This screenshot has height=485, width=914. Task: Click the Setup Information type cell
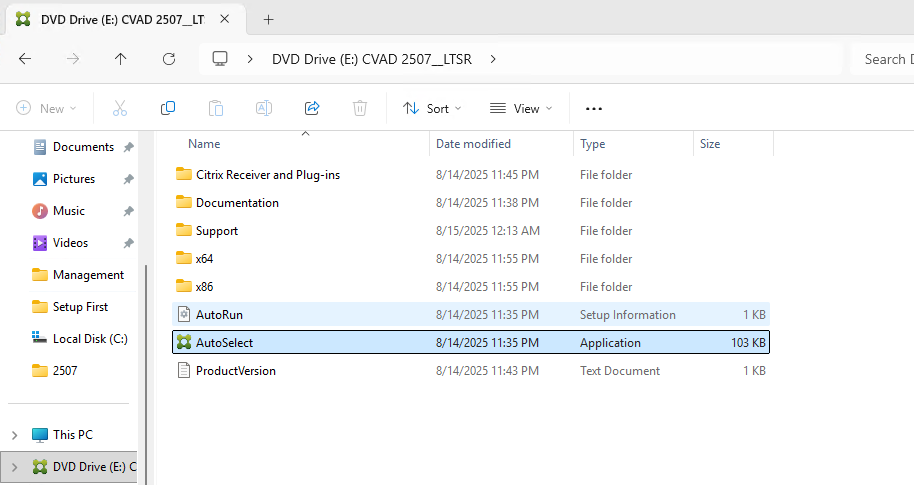[628, 315]
